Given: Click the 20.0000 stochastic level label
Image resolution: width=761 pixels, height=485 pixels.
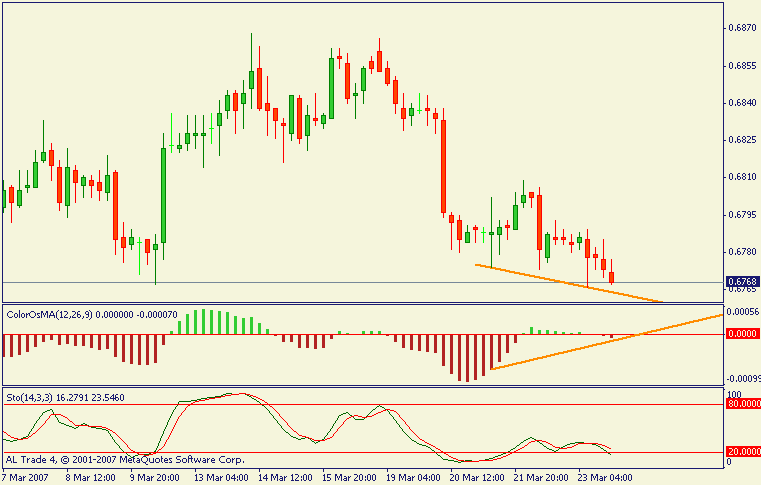Looking at the screenshot, I should (x=742, y=452).
